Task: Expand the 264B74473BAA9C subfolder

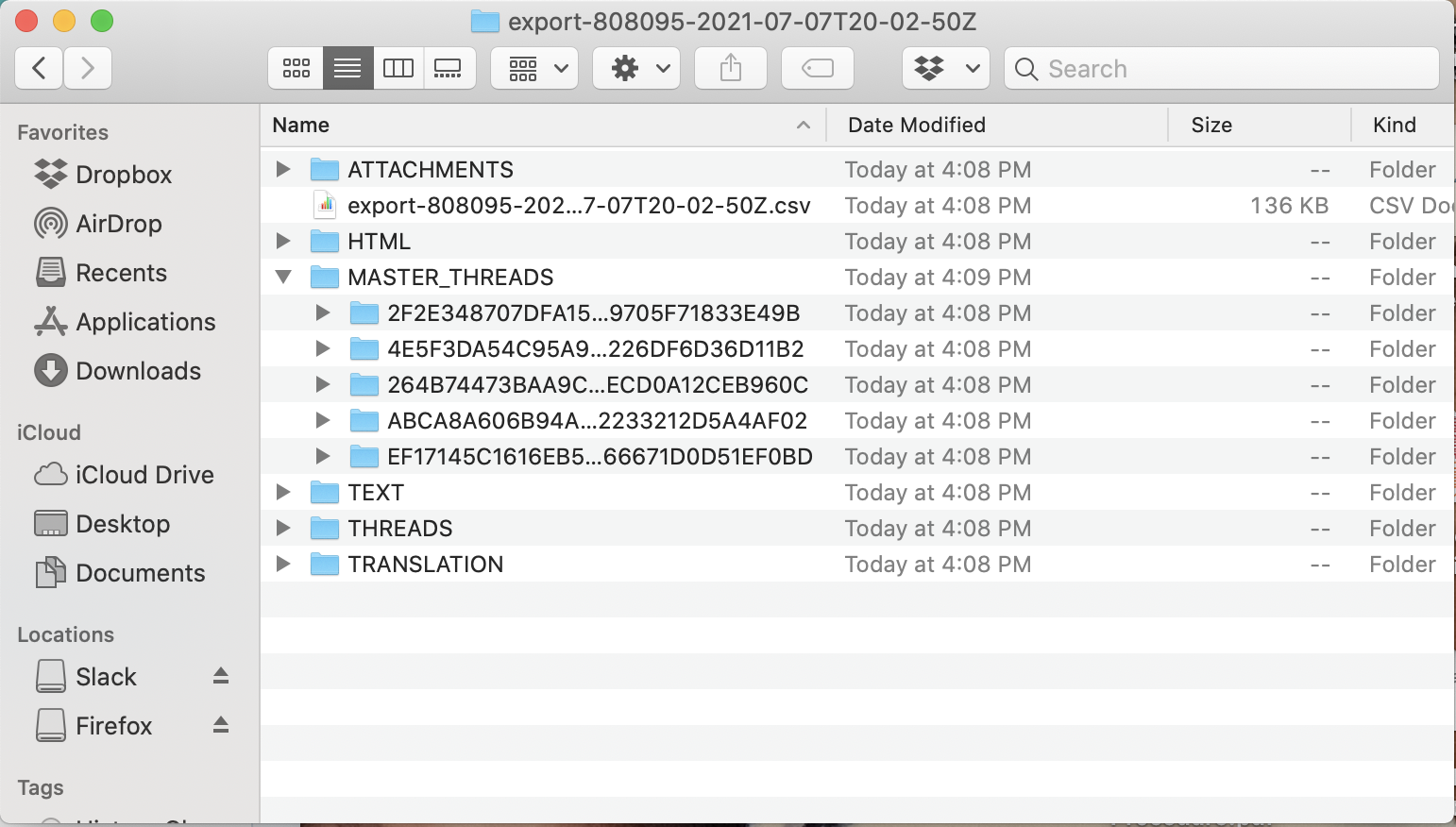Action: point(322,384)
